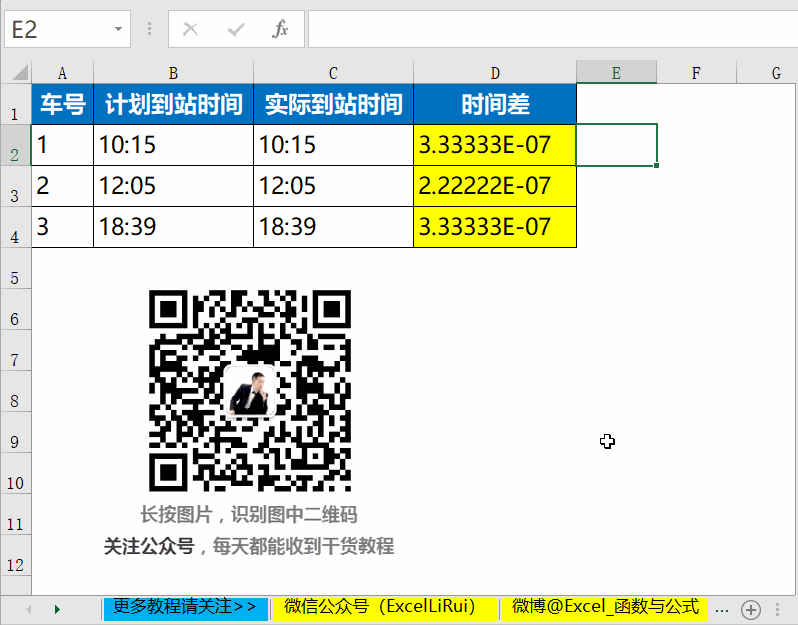Select actual time 18:39 in column C
The width and height of the screenshot is (798, 625).
pyautogui.click(x=333, y=228)
